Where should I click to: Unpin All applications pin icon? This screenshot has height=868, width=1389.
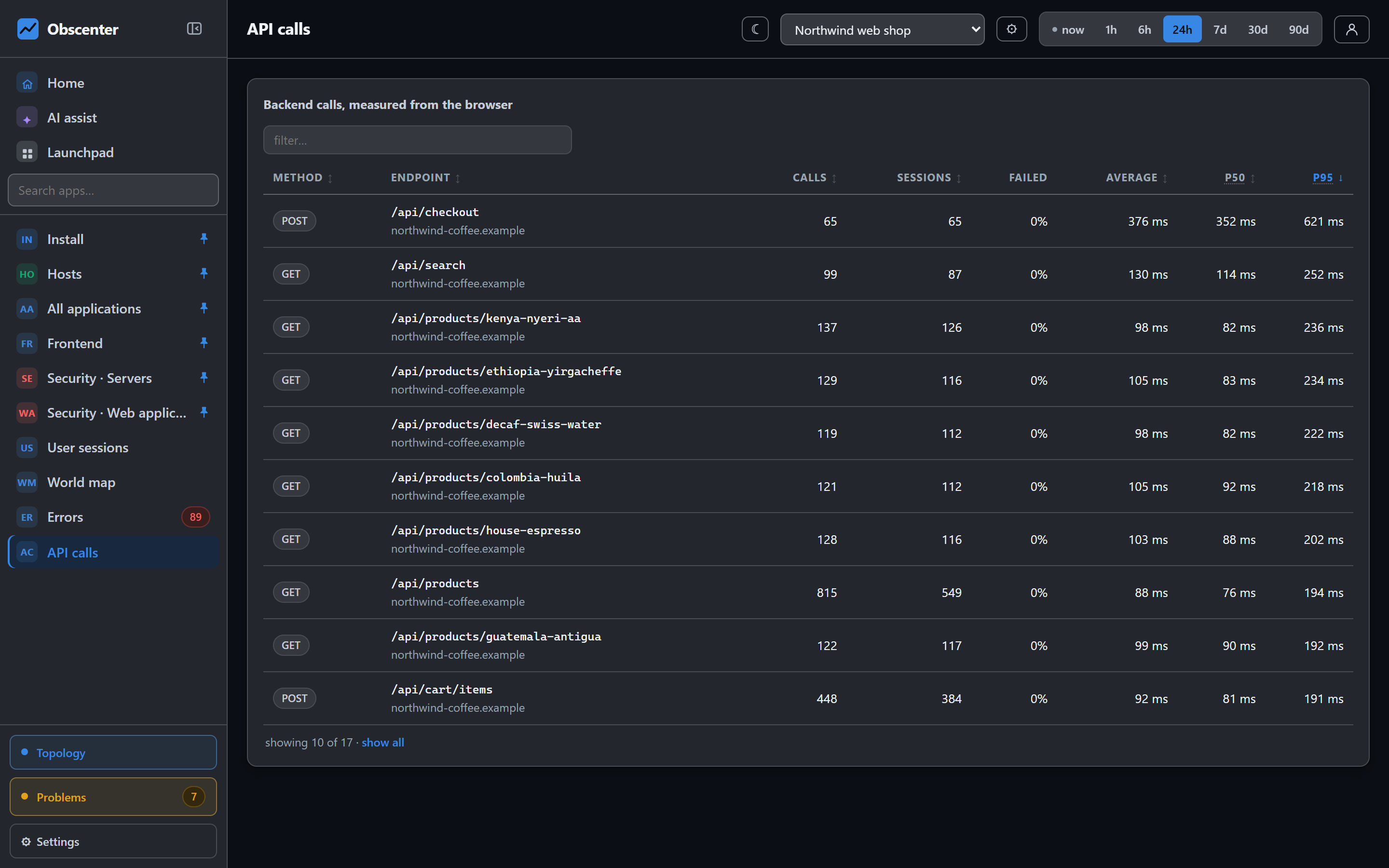coord(204,308)
